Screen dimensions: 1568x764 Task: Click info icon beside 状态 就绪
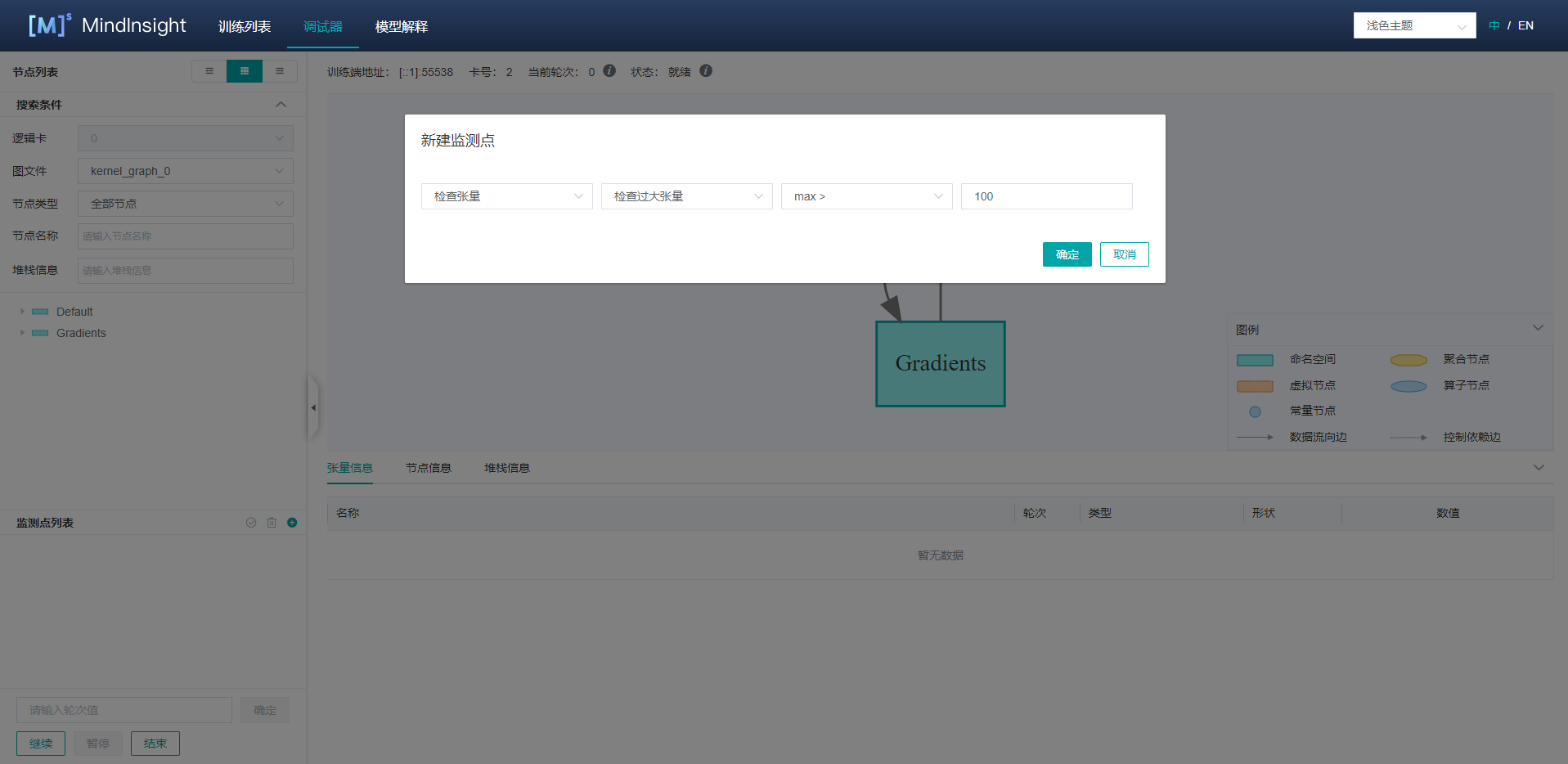click(x=706, y=71)
